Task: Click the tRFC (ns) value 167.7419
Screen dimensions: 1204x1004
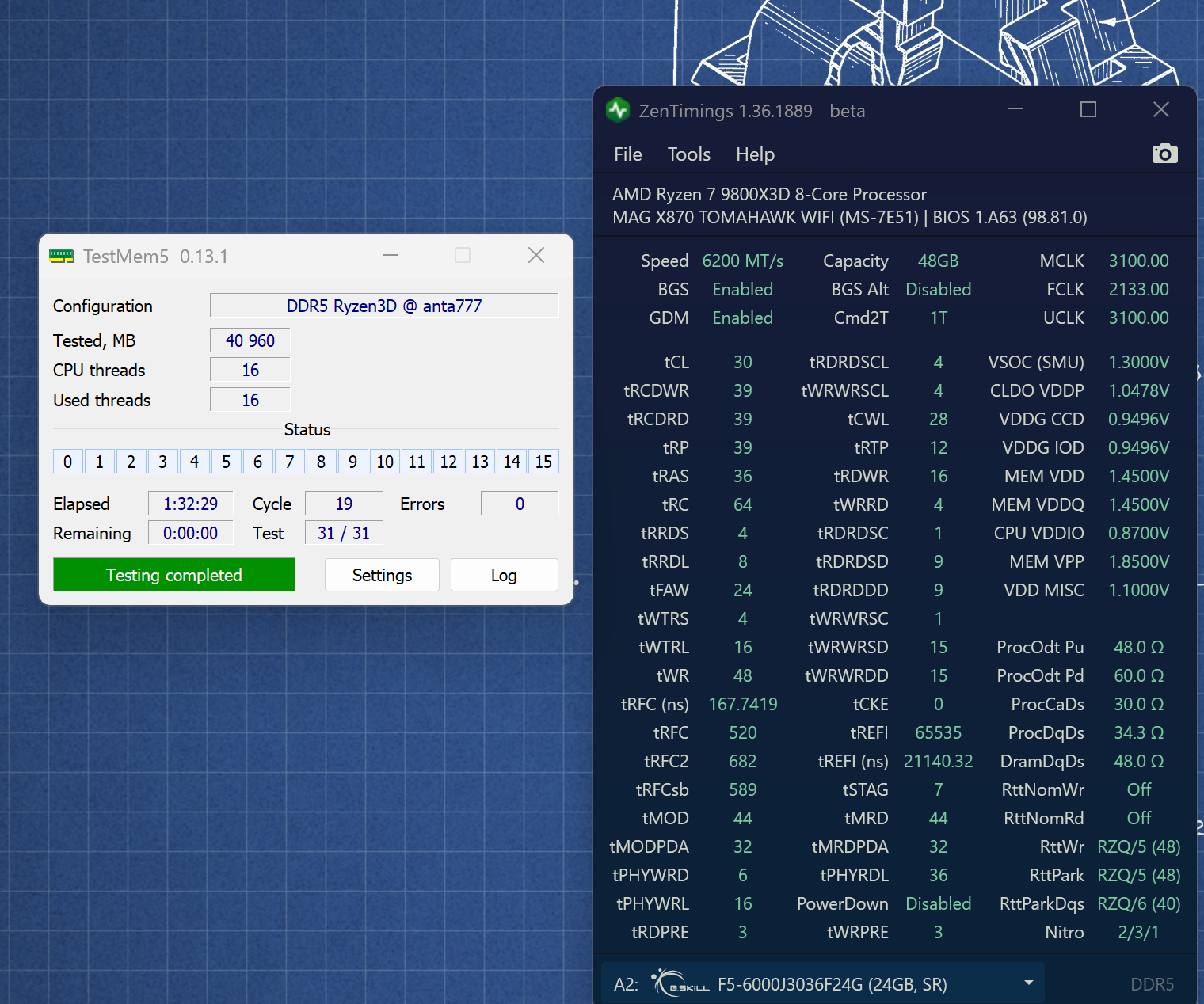Action: [x=743, y=704]
